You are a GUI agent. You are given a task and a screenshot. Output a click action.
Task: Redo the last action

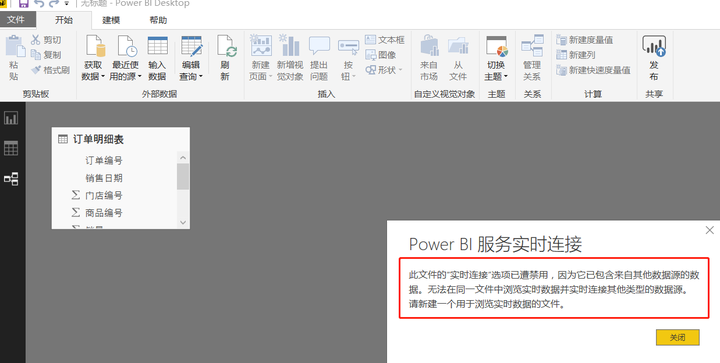tap(54, 4)
